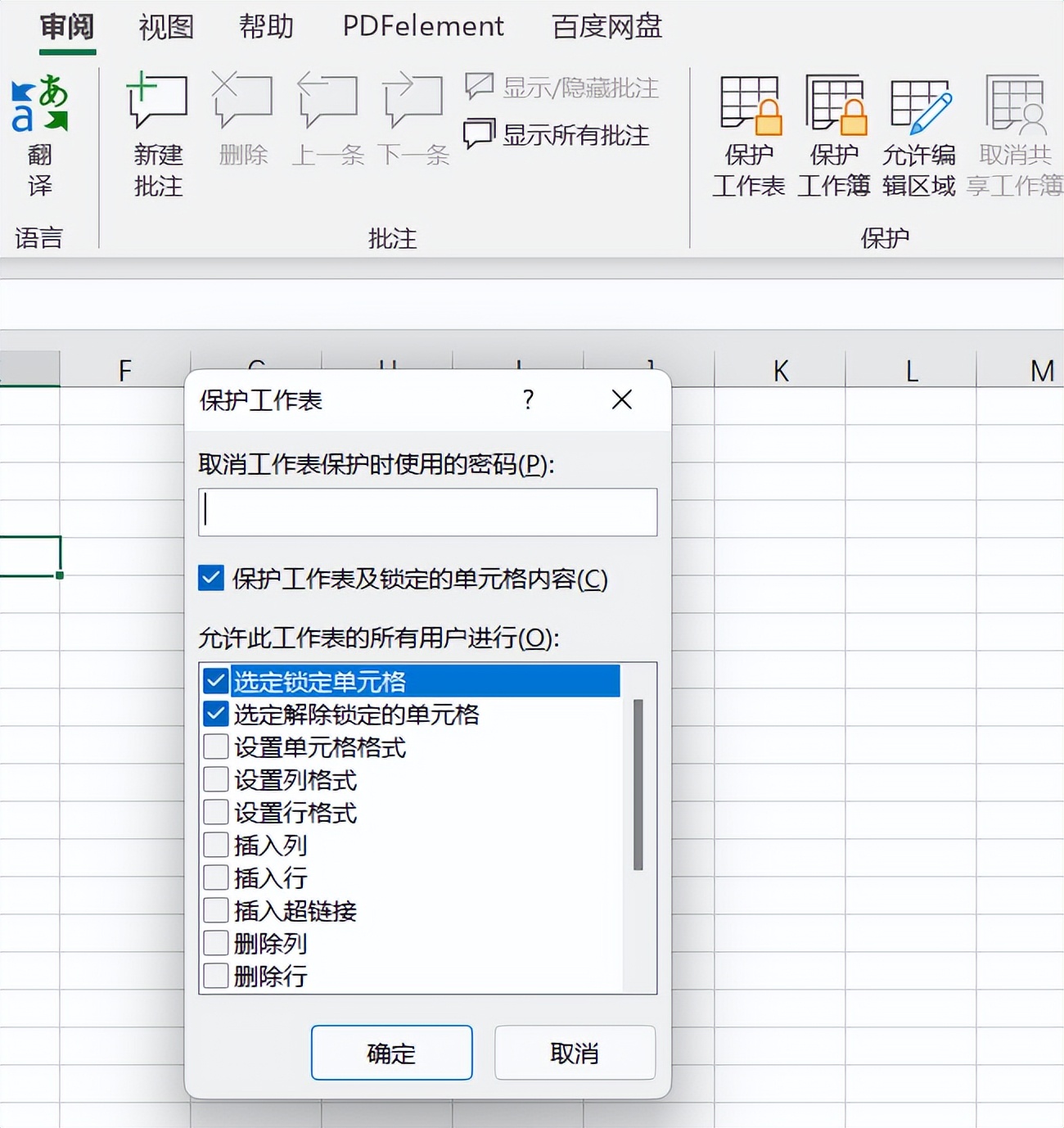Viewport: 1064px width, 1128px height.
Task: Click the 取消 button
Action: [575, 1054]
